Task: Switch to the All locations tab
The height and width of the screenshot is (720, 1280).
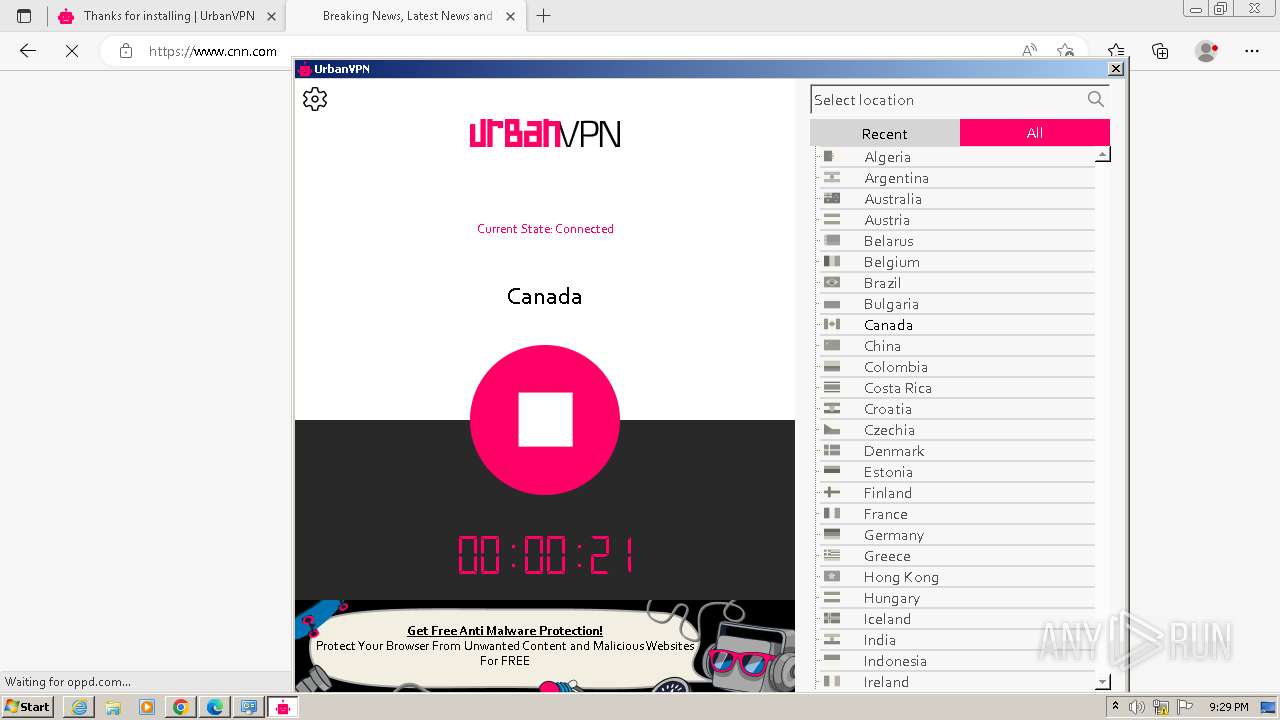Action: (x=1035, y=133)
